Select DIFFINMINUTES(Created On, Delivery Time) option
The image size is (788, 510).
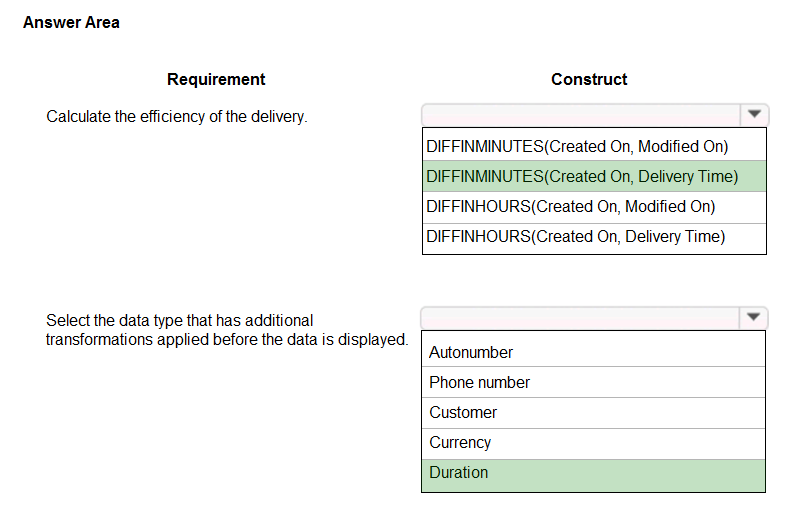[595, 176]
